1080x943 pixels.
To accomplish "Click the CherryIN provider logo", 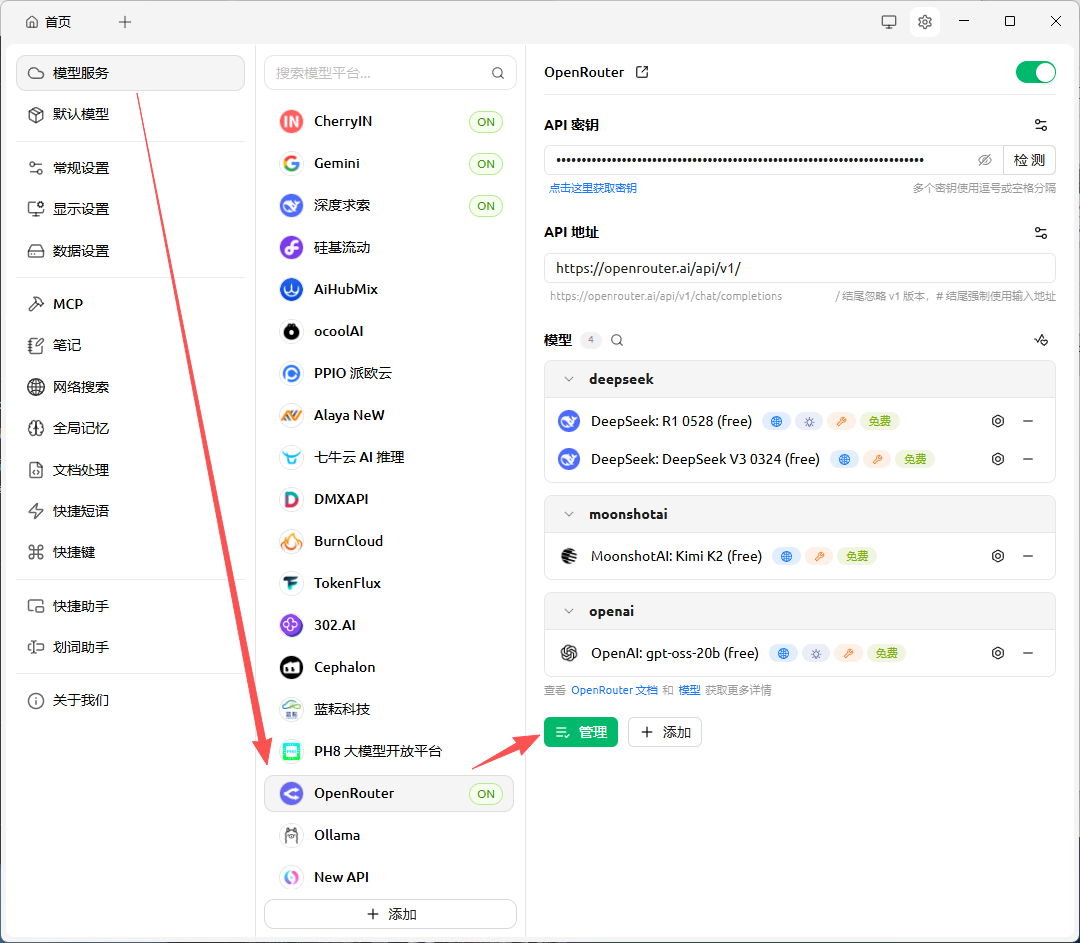I will click(x=291, y=122).
